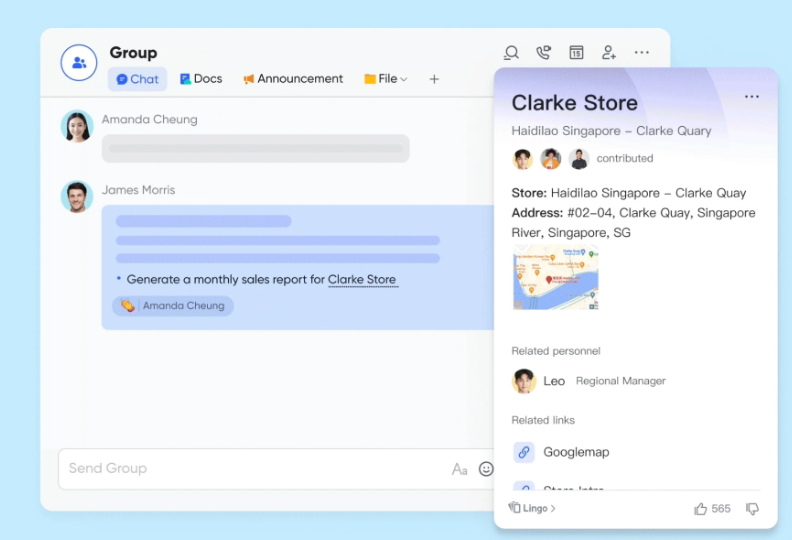Open the emoji picker
This screenshot has height=540, width=792.
point(486,469)
